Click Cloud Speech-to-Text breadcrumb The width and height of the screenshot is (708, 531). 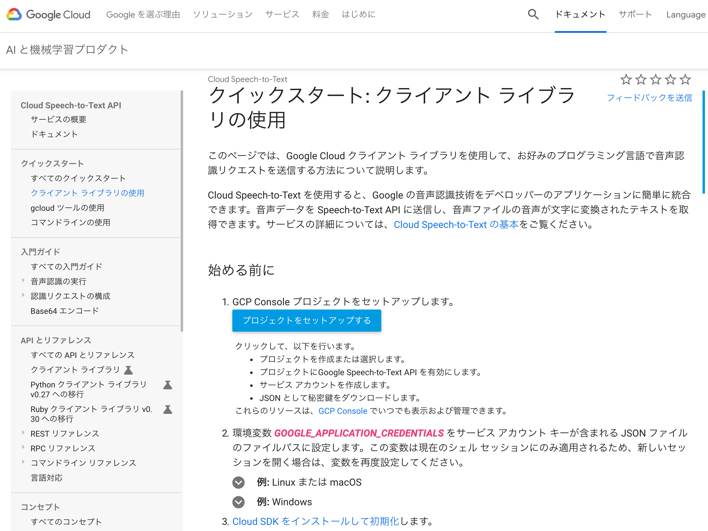click(247, 79)
